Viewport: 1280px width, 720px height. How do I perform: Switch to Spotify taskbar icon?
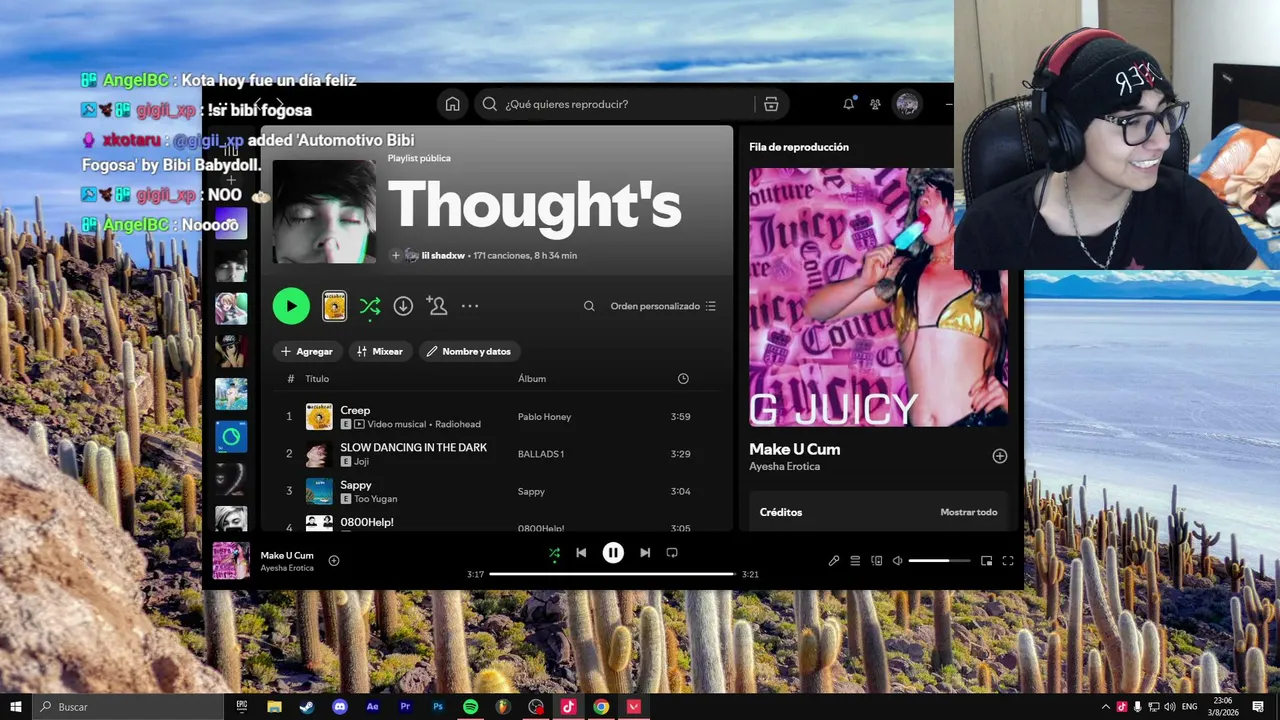pos(470,707)
